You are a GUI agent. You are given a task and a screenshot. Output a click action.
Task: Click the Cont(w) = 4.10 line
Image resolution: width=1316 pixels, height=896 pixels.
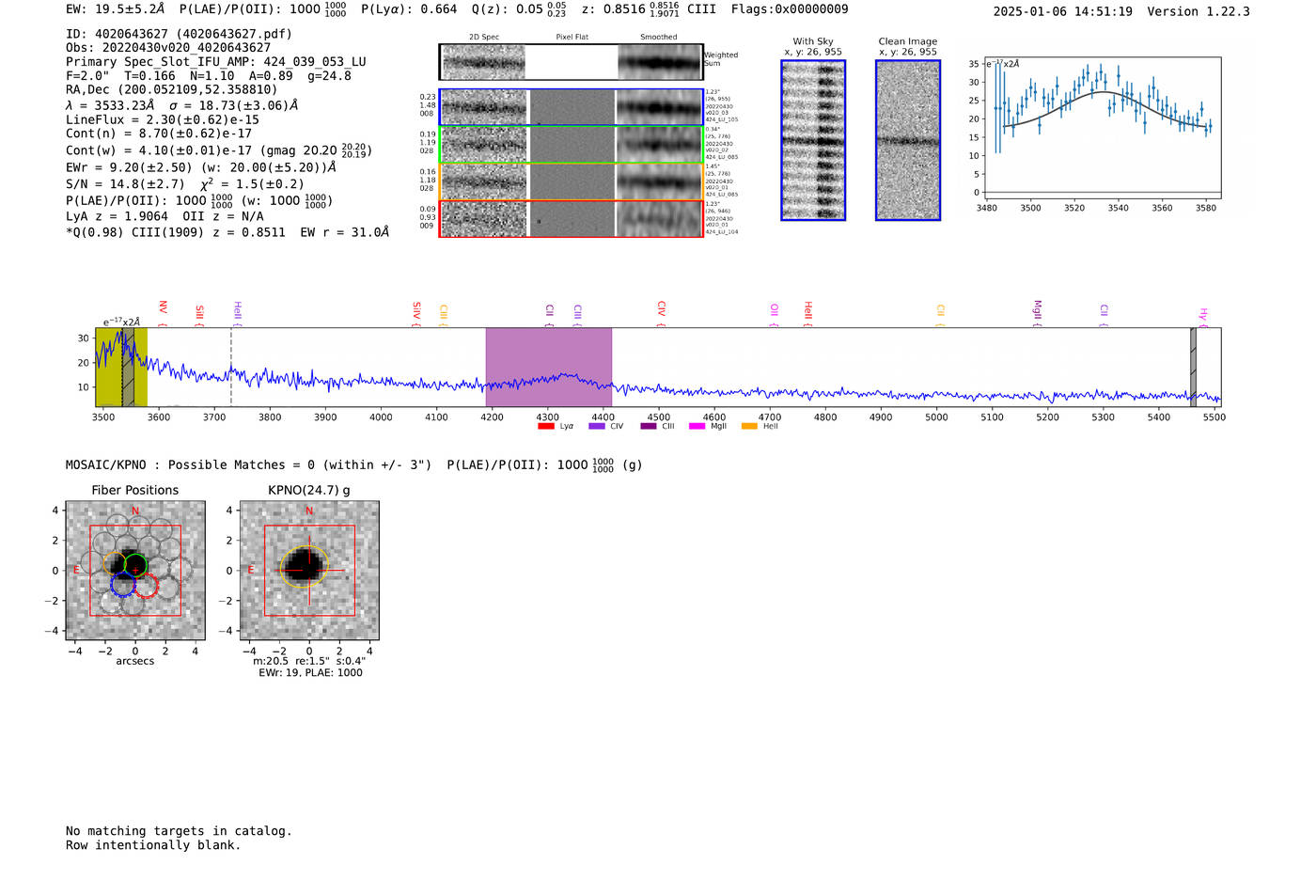219,150
